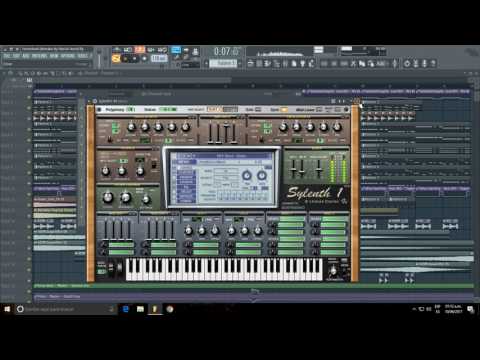Click the pitch bend wheel beside the keyboard
The width and height of the screenshot is (480, 360).
(111, 268)
